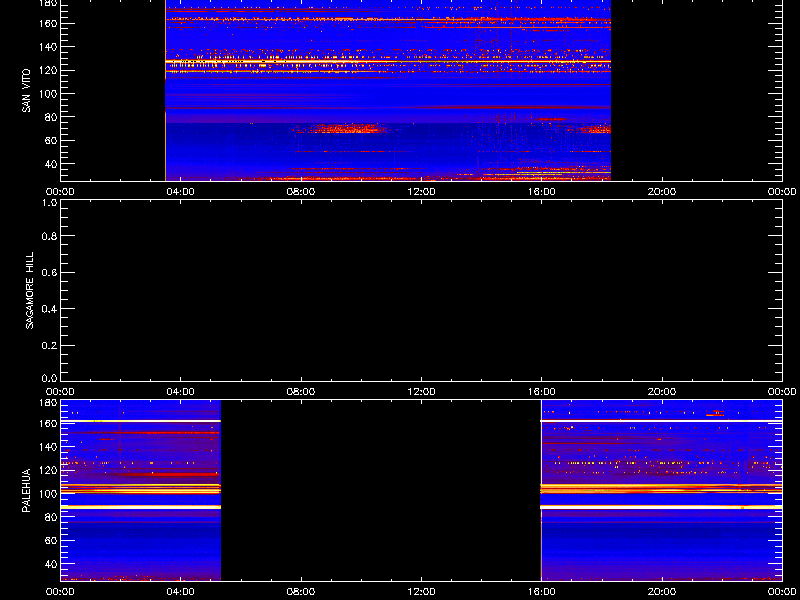This screenshot has height=600, width=800.
Task: Click 16:00 time label below SAGAMORE HILL plot
Action: pyautogui.click(x=542, y=392)
